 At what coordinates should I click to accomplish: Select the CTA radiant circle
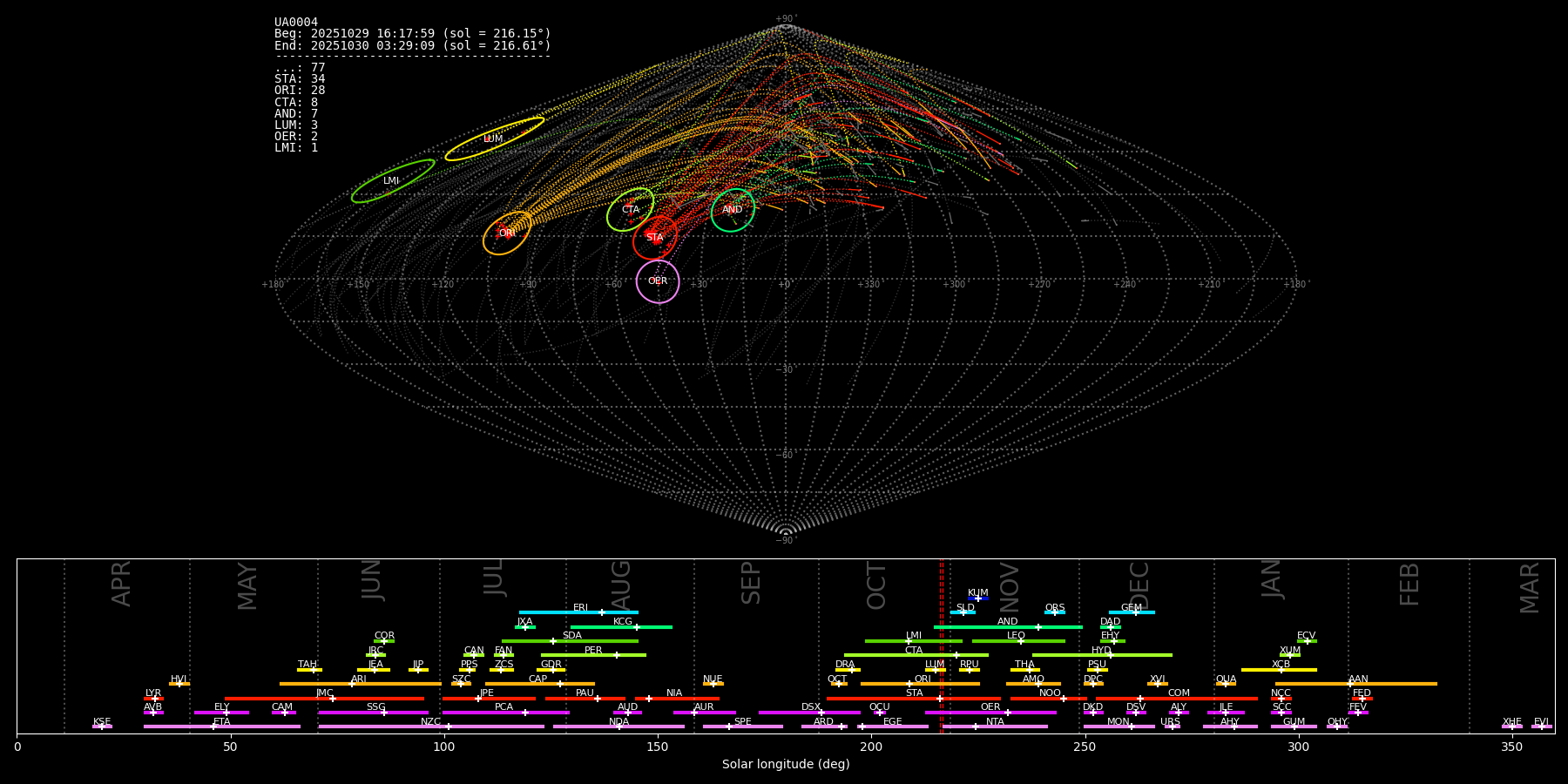pos(630,210)
